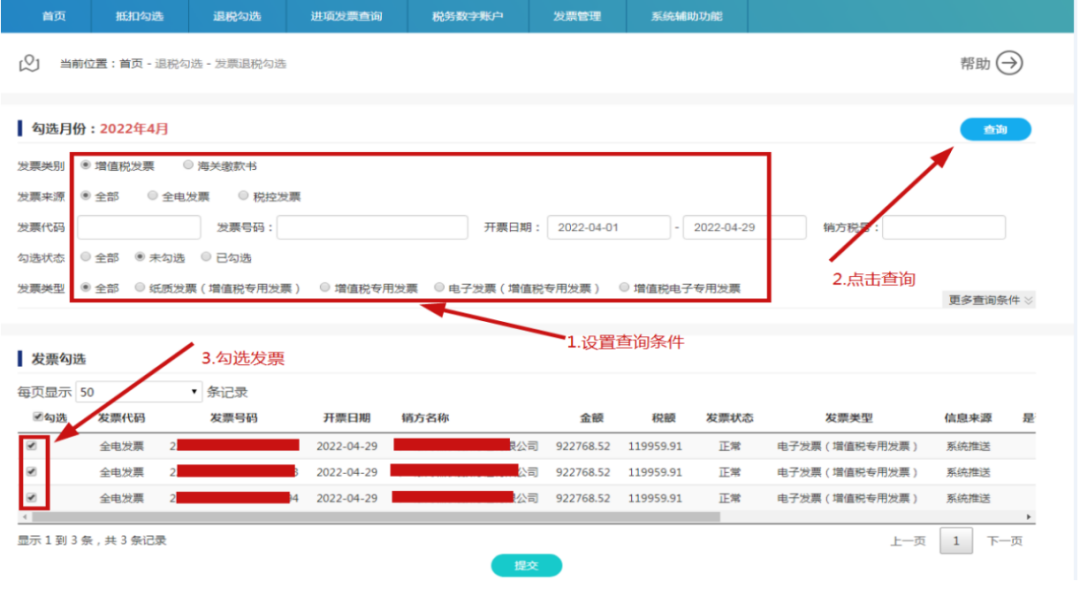The image size is (1080, 589).
Task: Expand 更多查询条件 for more filters
Action: point(987,300)
